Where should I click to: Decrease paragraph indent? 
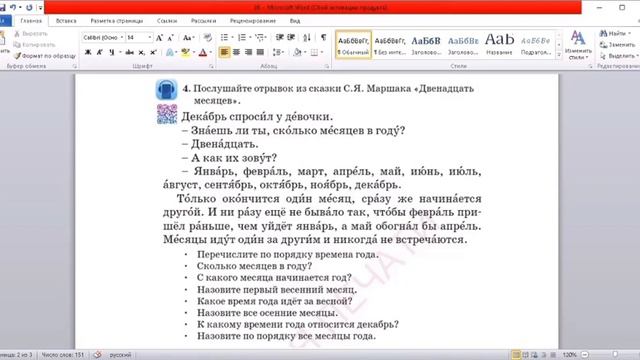coord(280,38)
